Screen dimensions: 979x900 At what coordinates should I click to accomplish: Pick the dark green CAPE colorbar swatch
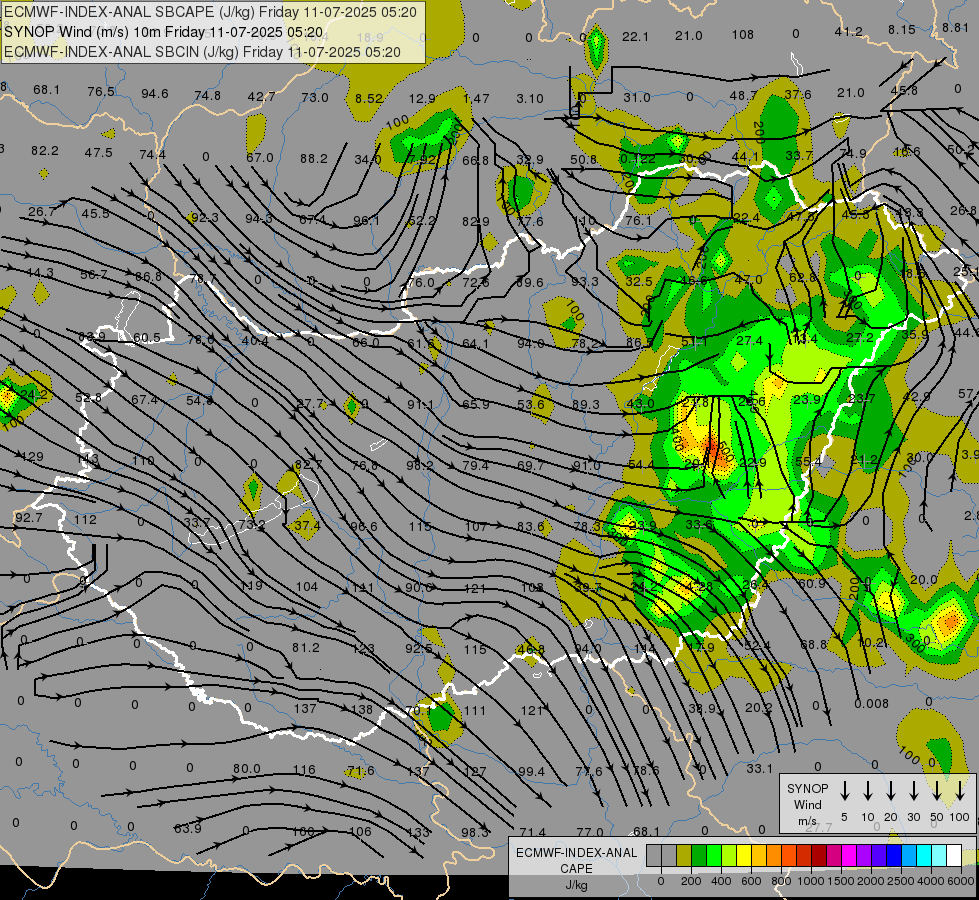click(699, 855)
